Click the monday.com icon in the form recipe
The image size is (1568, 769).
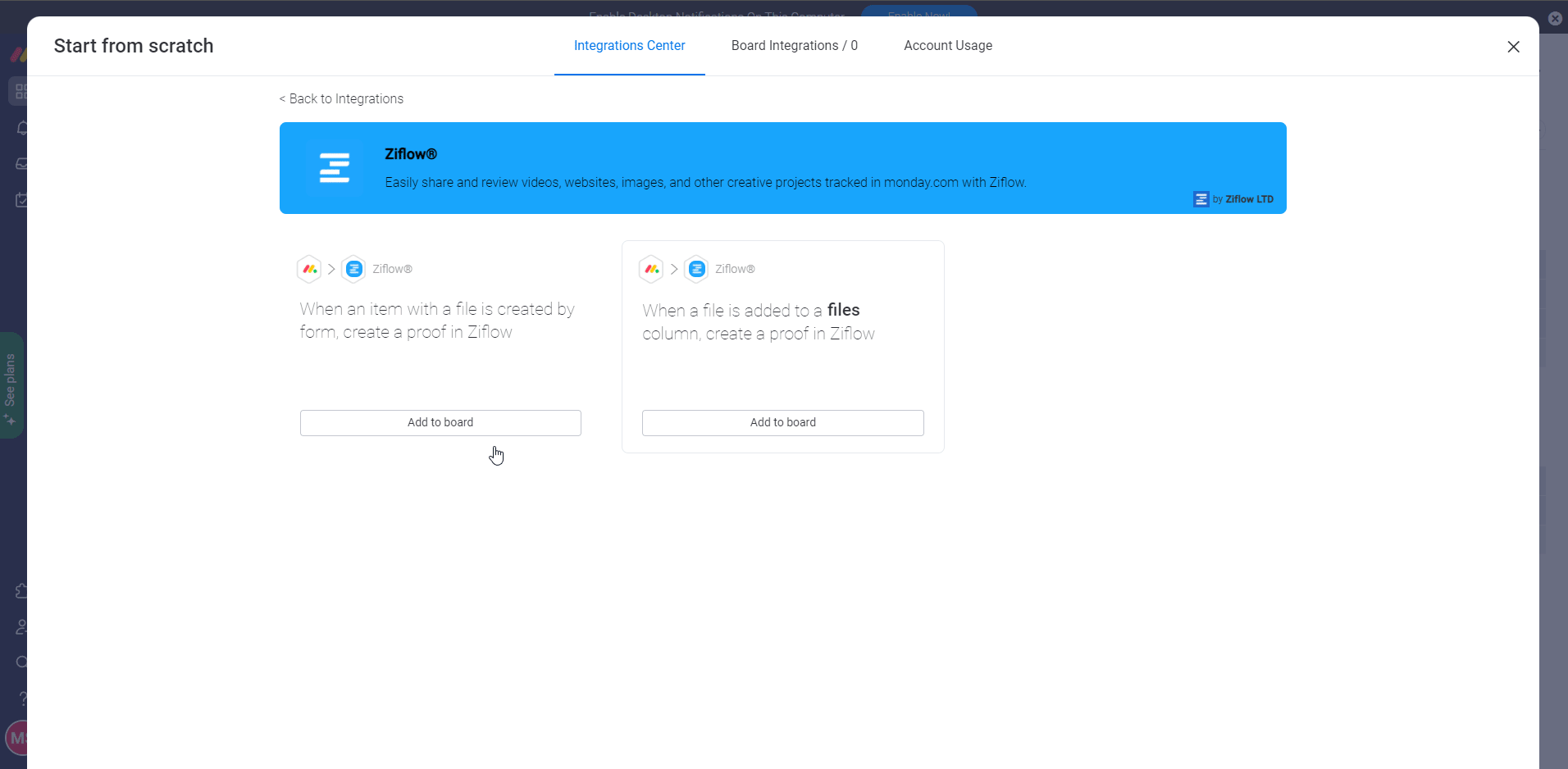tap(309, 269)
